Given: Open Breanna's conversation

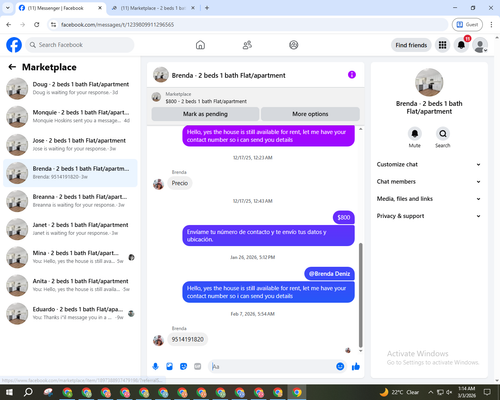Looking at the screenshot, I should [x=70, y=201].
